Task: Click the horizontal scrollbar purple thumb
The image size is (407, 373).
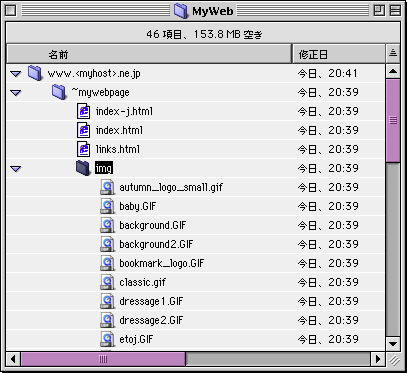Action: click(103, 359)
